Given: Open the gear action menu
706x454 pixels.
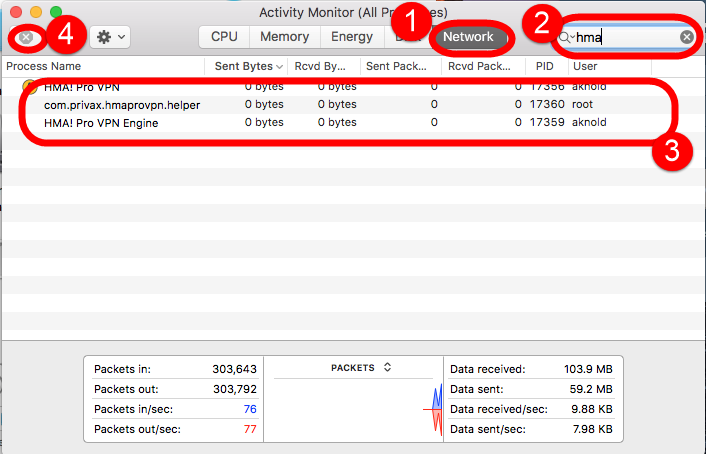Looking at the screenshot, I should click(x=110, y=37).
